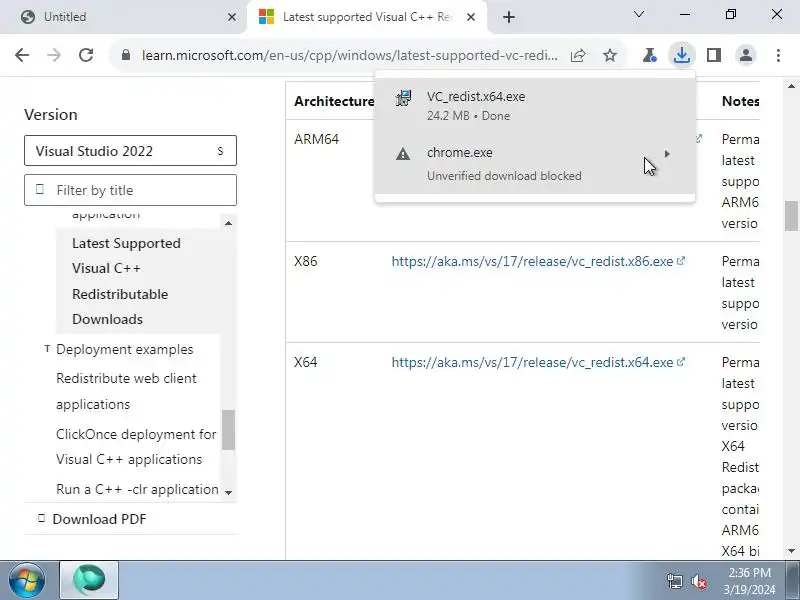Share this page icon in address bar

pyautogui.click(x=578, y=55)
